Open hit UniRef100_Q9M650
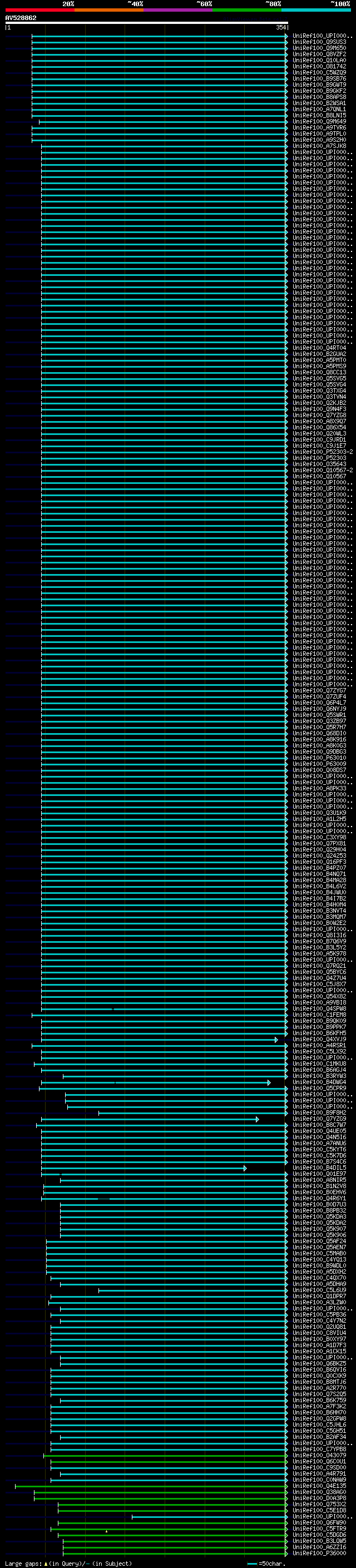 pyautogui.click(x=319, y=48)
